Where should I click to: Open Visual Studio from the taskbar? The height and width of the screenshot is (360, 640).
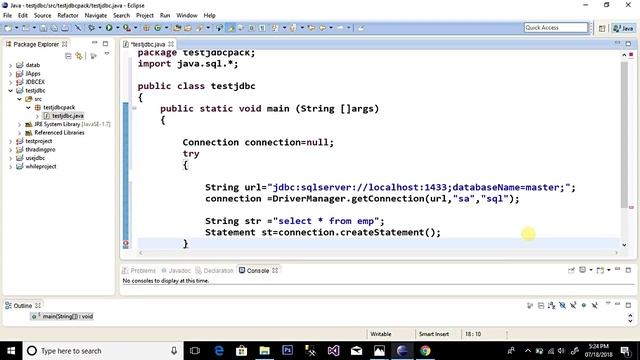(x=333, y=351)
